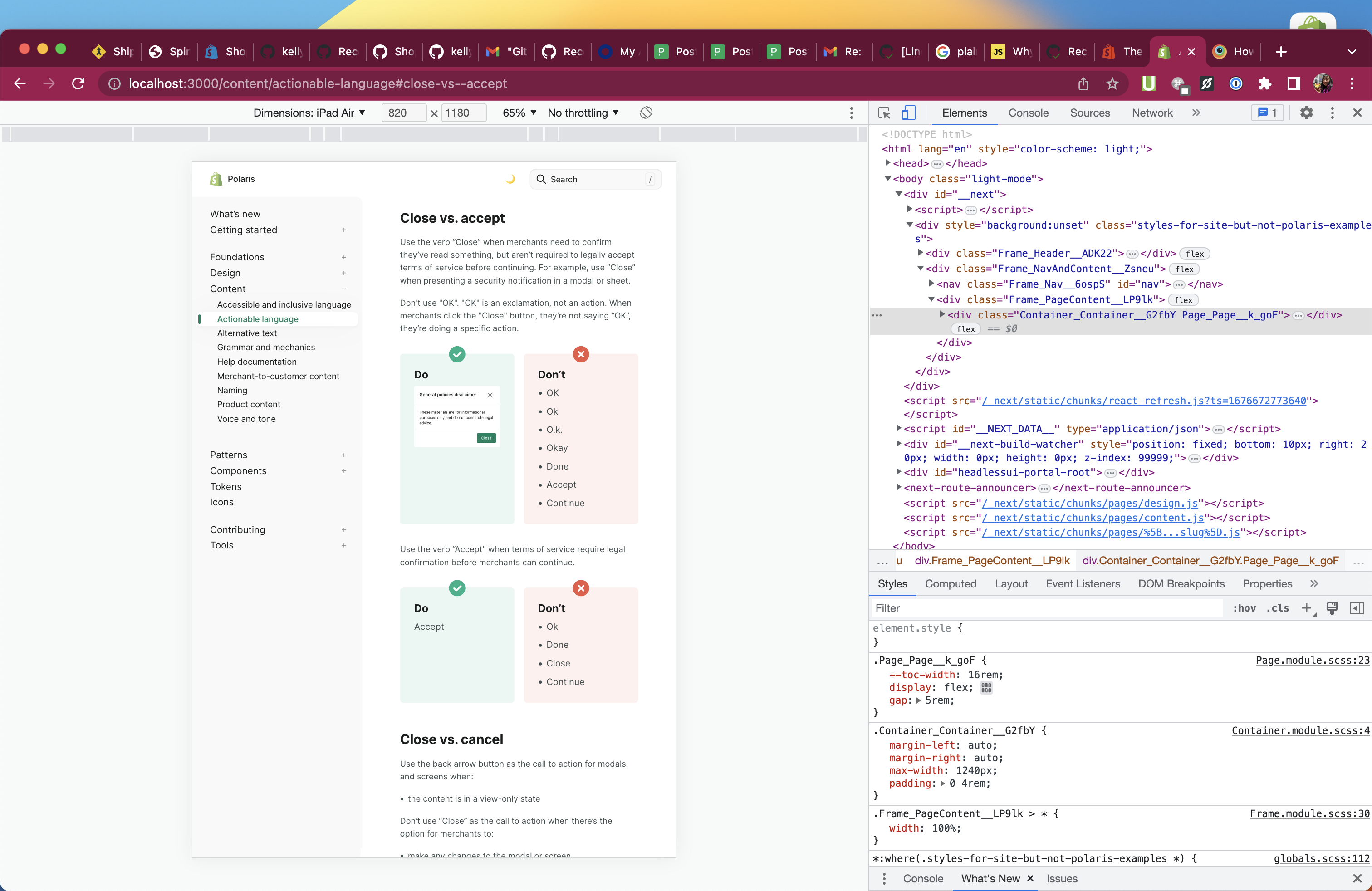Open Page.module.scss:23 source link
The image size is (1372, 891).
coord(1312,661)
